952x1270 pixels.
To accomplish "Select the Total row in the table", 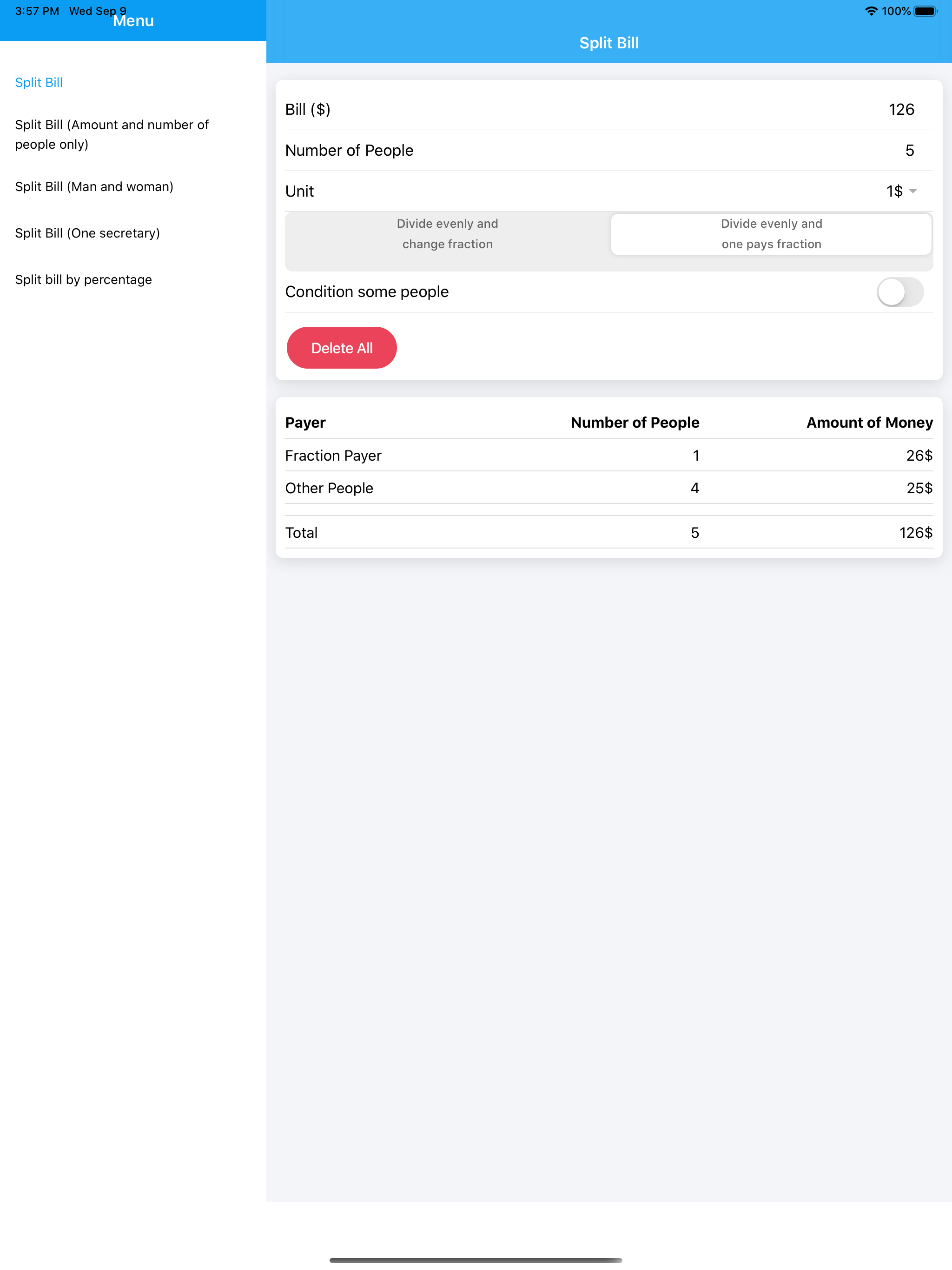I will (608, 533).
